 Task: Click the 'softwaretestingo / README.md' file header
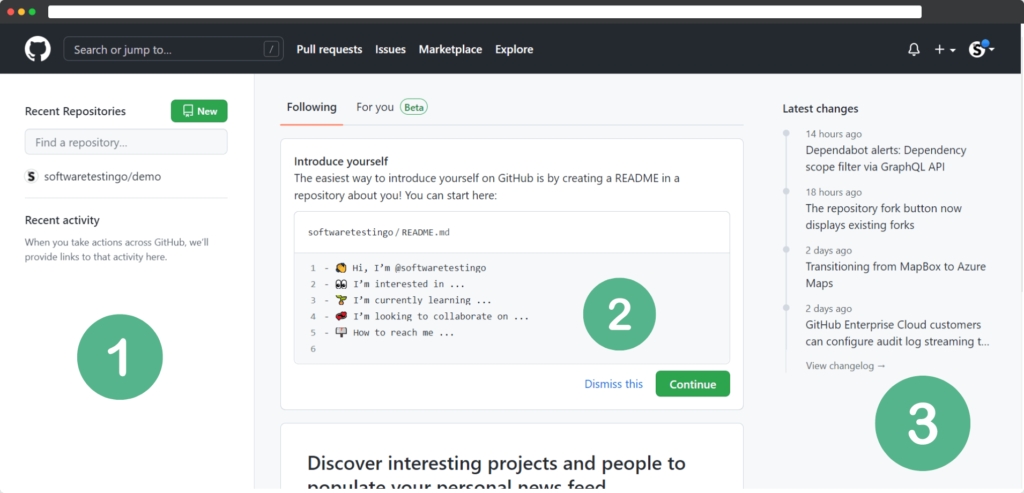tap(379, 232)
